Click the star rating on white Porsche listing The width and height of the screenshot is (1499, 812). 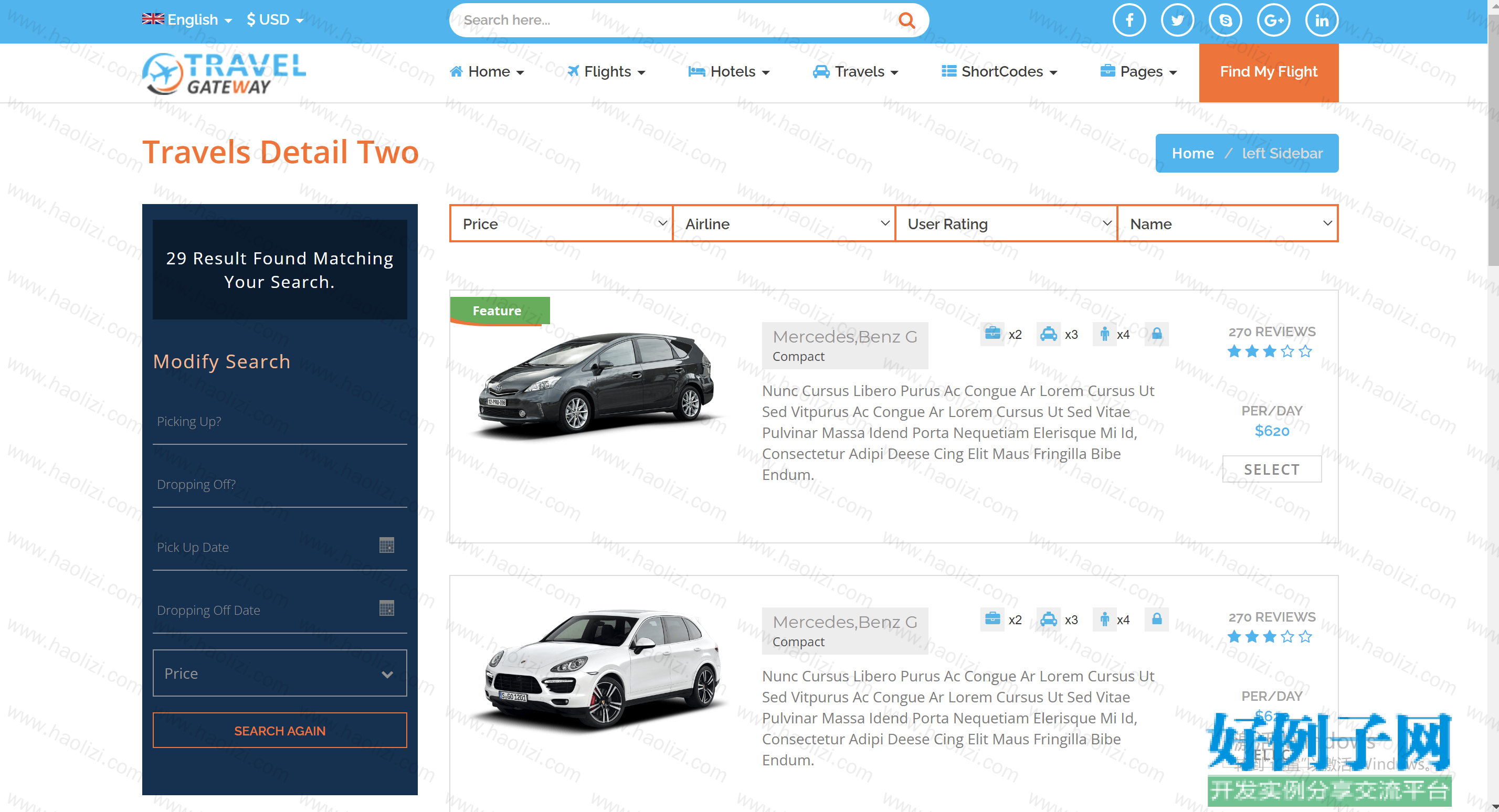1270,637
